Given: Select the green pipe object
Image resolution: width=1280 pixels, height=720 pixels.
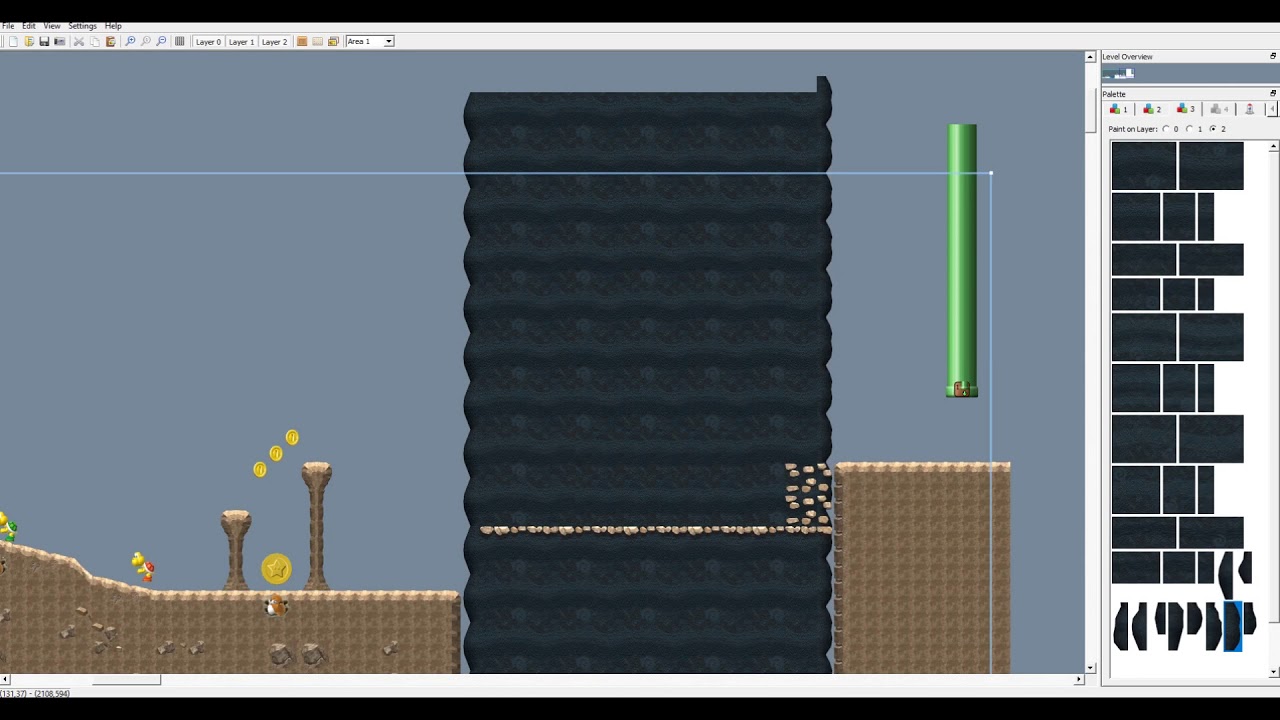Looking at the screenshot, I should pos(962,260).
